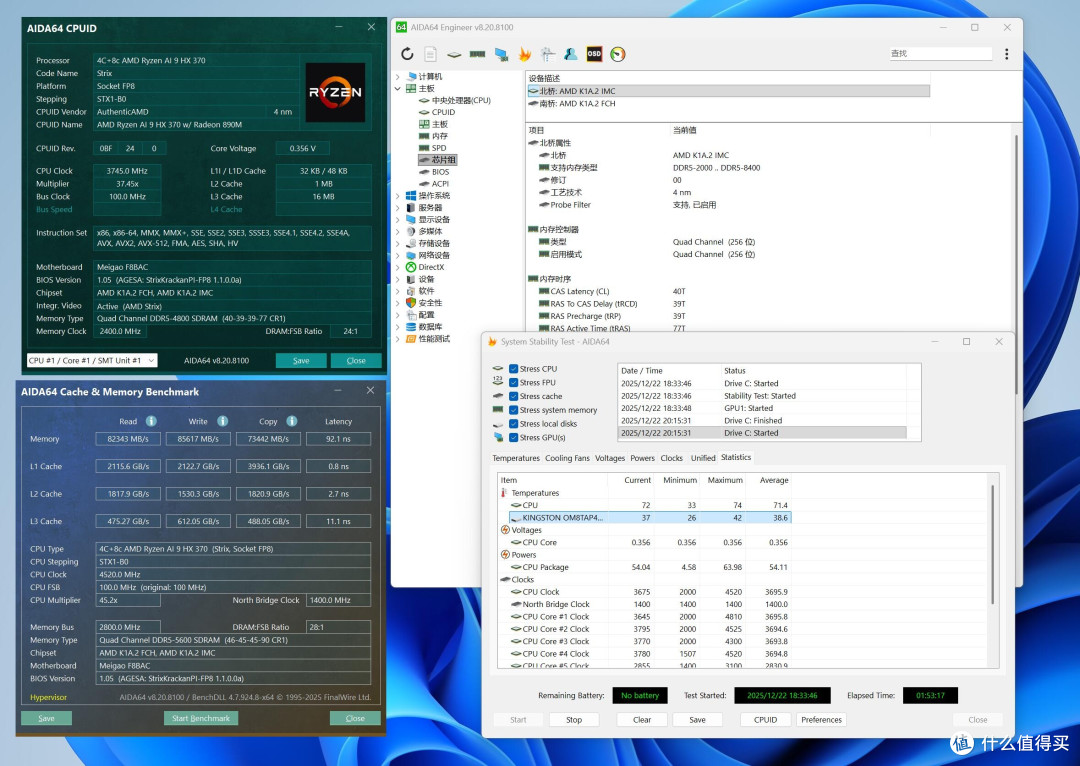1080x766 pixels.
Task: Click Close in the AIDA64 CPUID window
Action: [356, 361]
